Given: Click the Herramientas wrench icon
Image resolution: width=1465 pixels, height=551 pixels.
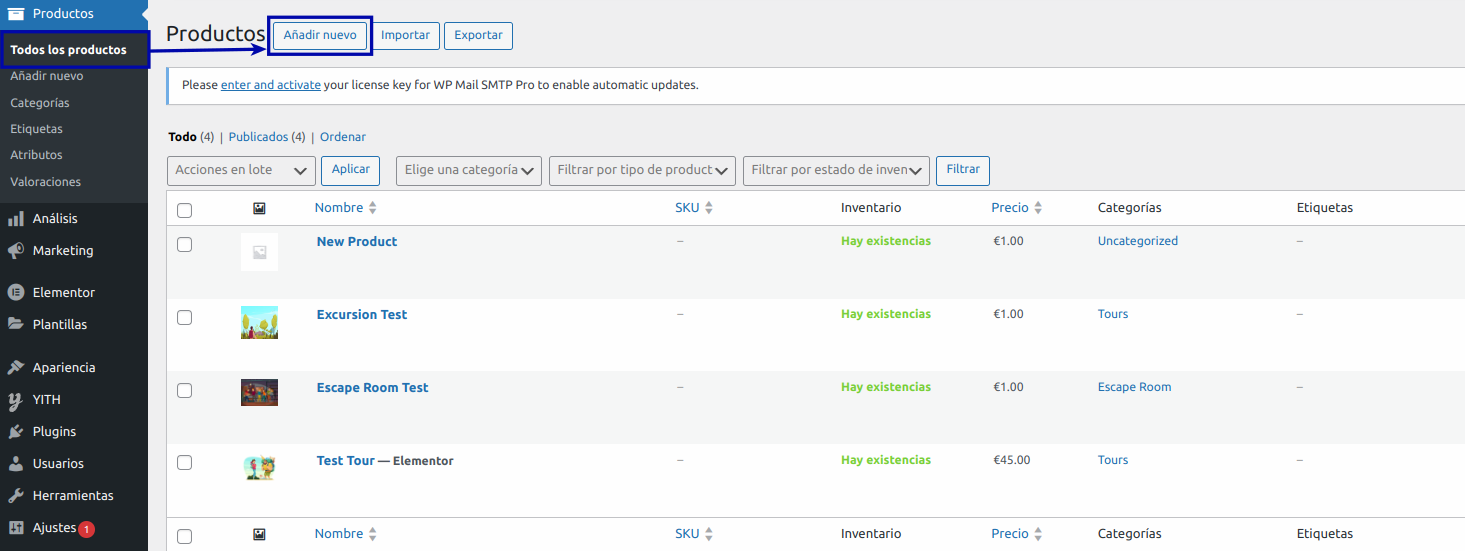Looking at the screenshot, I should pyautogui.click(x=16, y=496).
